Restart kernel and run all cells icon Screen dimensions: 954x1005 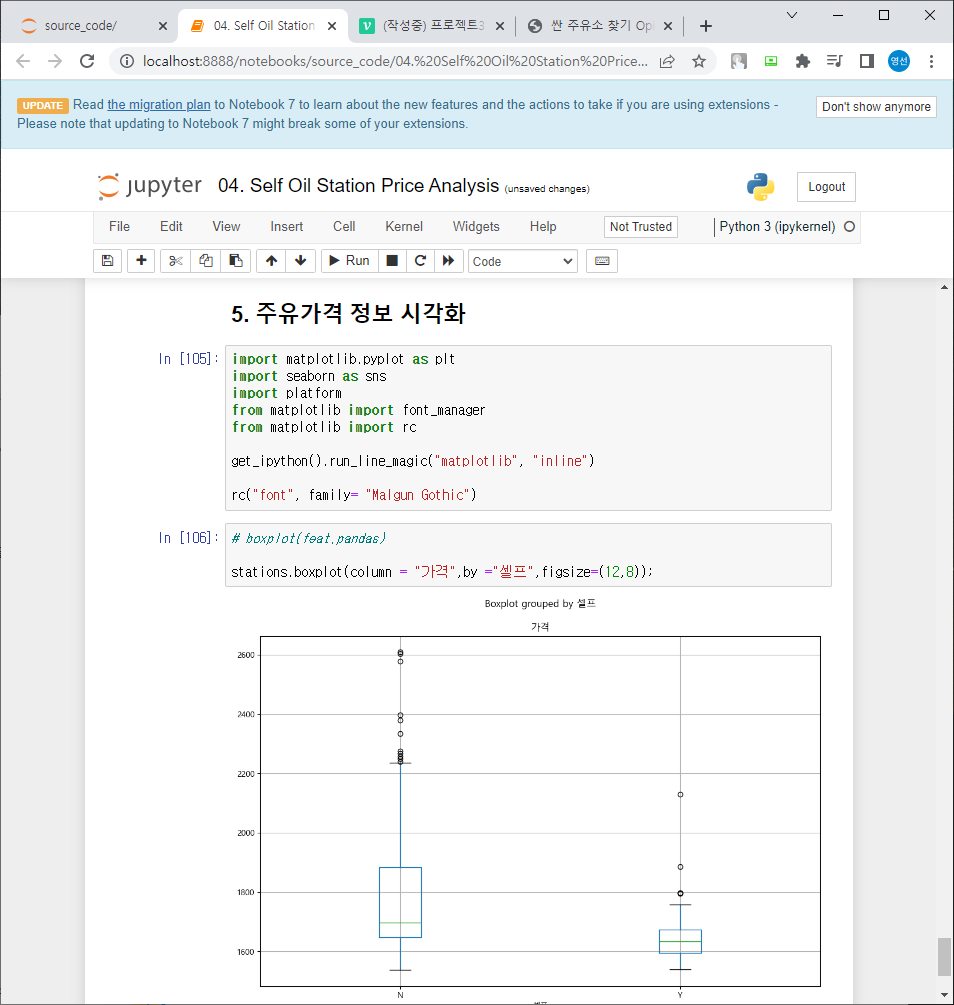coord(449,261)
